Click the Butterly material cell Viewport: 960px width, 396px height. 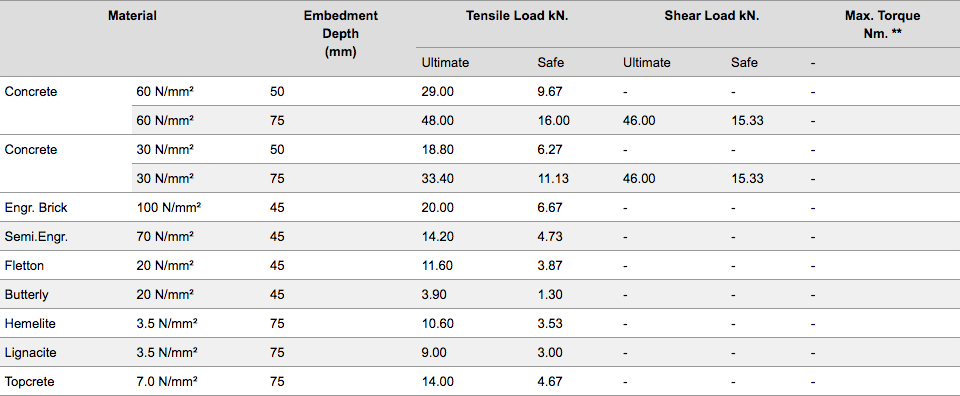tap(26, 294)
